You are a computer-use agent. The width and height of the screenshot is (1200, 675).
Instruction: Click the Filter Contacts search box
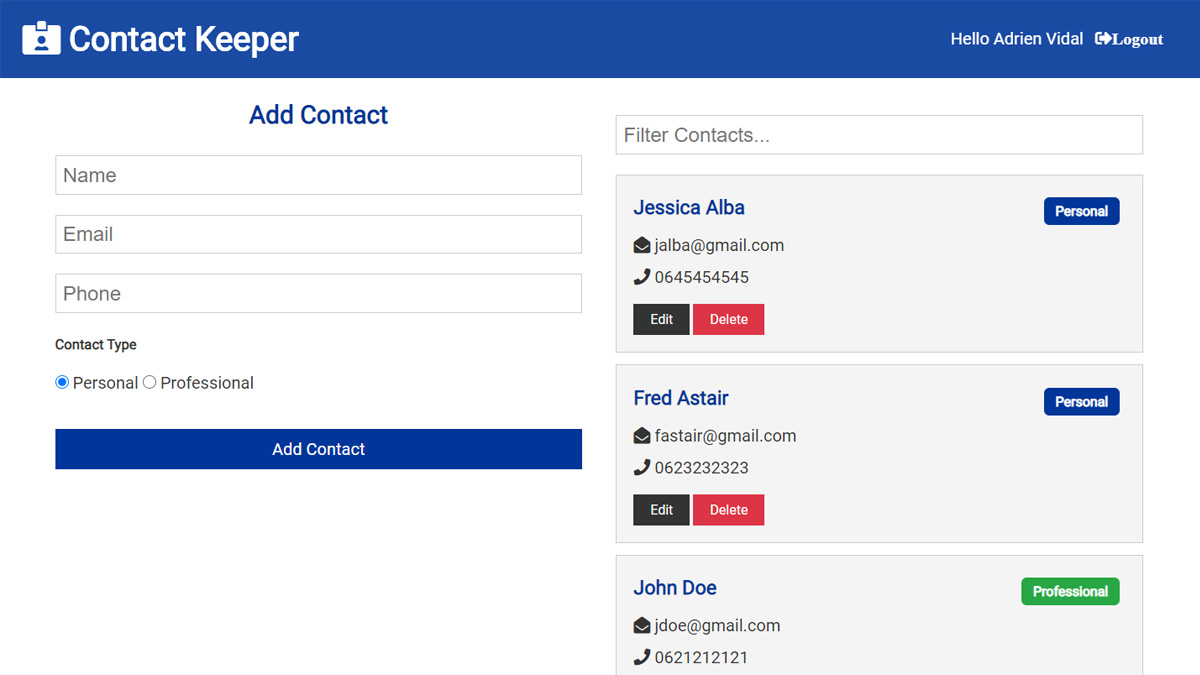879,135
